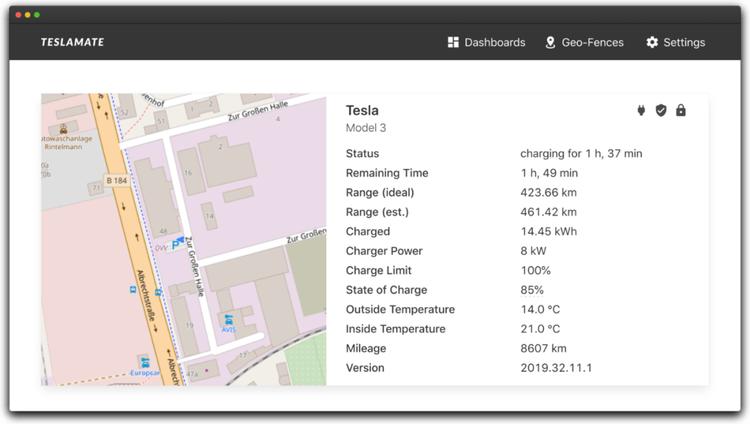The image size is (750, 424).
Task: Click the Avis car rental icon on map
Action: tap(229, 319)
